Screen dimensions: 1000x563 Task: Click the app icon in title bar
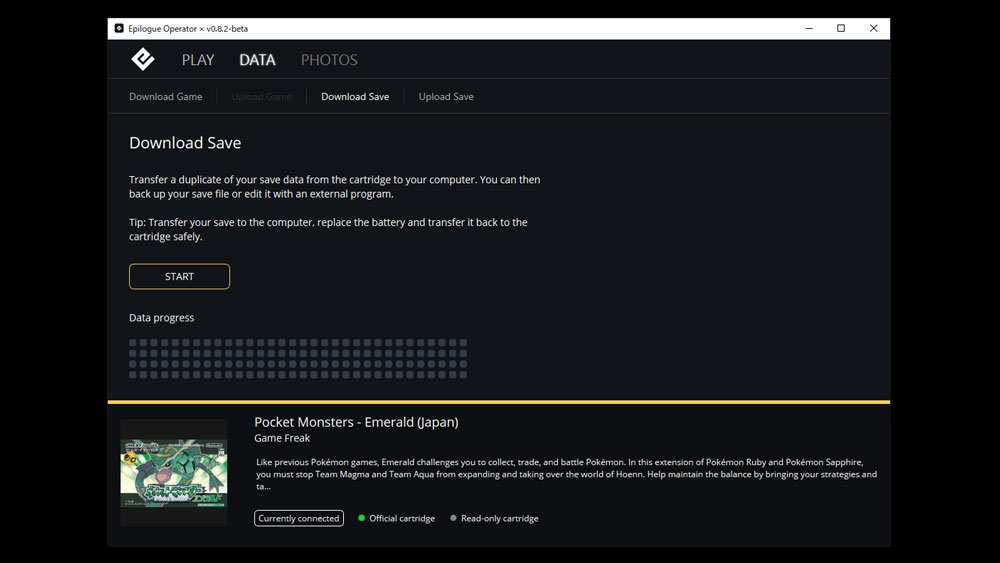coord(119,29)
